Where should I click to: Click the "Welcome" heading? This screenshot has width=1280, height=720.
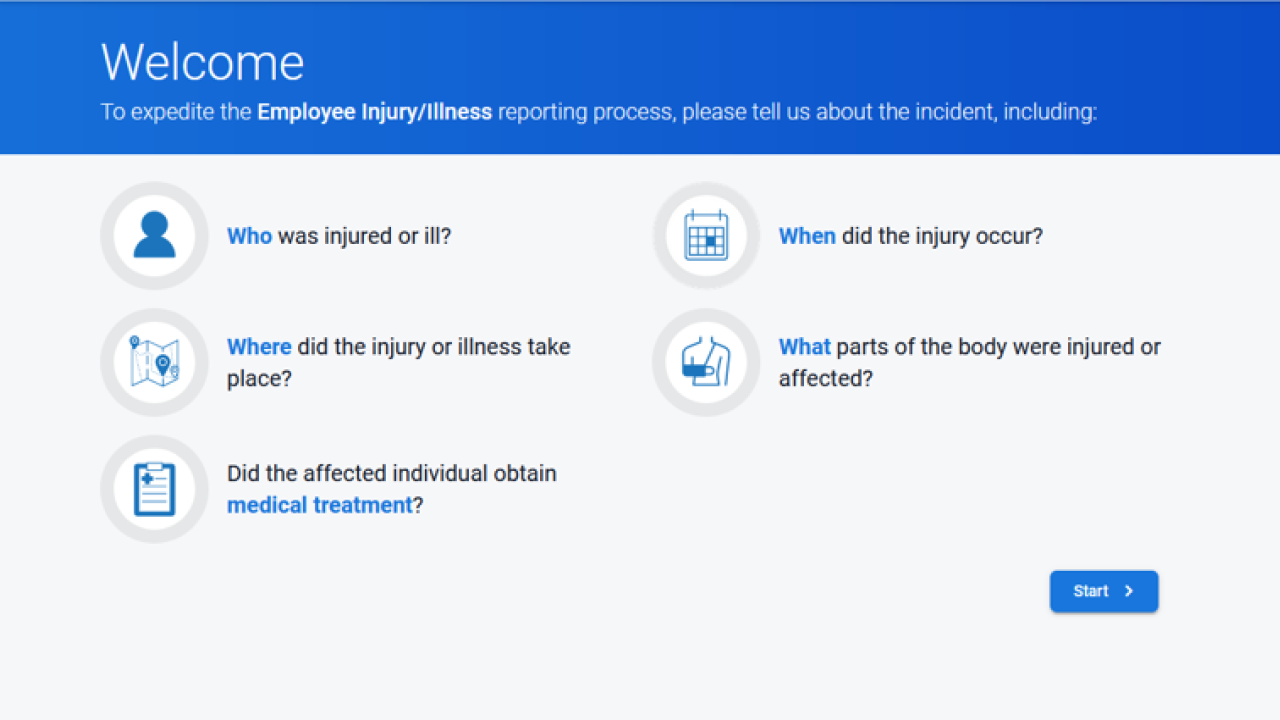(x=202, y=62)
